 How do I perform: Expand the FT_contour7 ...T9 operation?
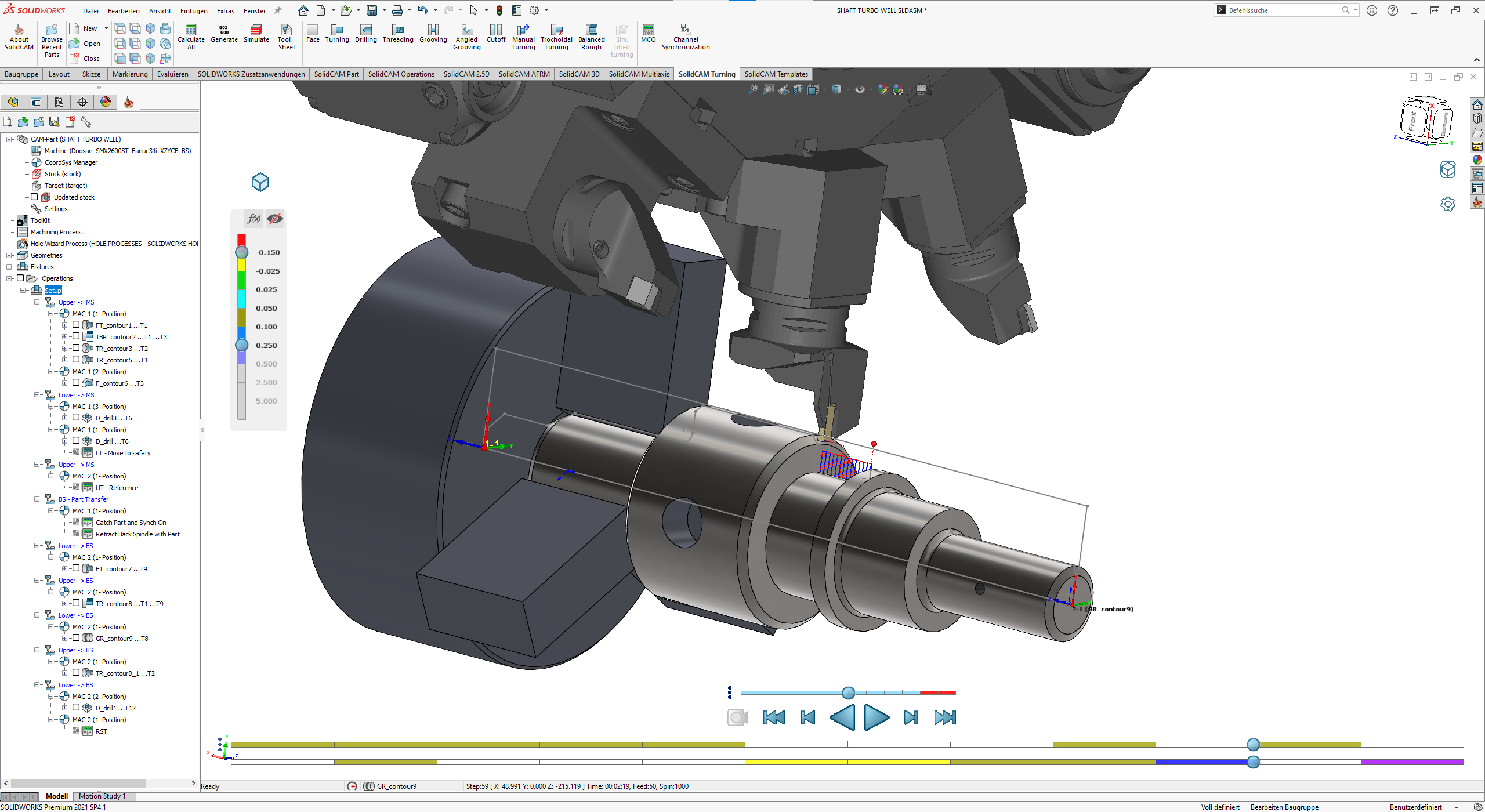pyautogui.click(x=65, y=569)
